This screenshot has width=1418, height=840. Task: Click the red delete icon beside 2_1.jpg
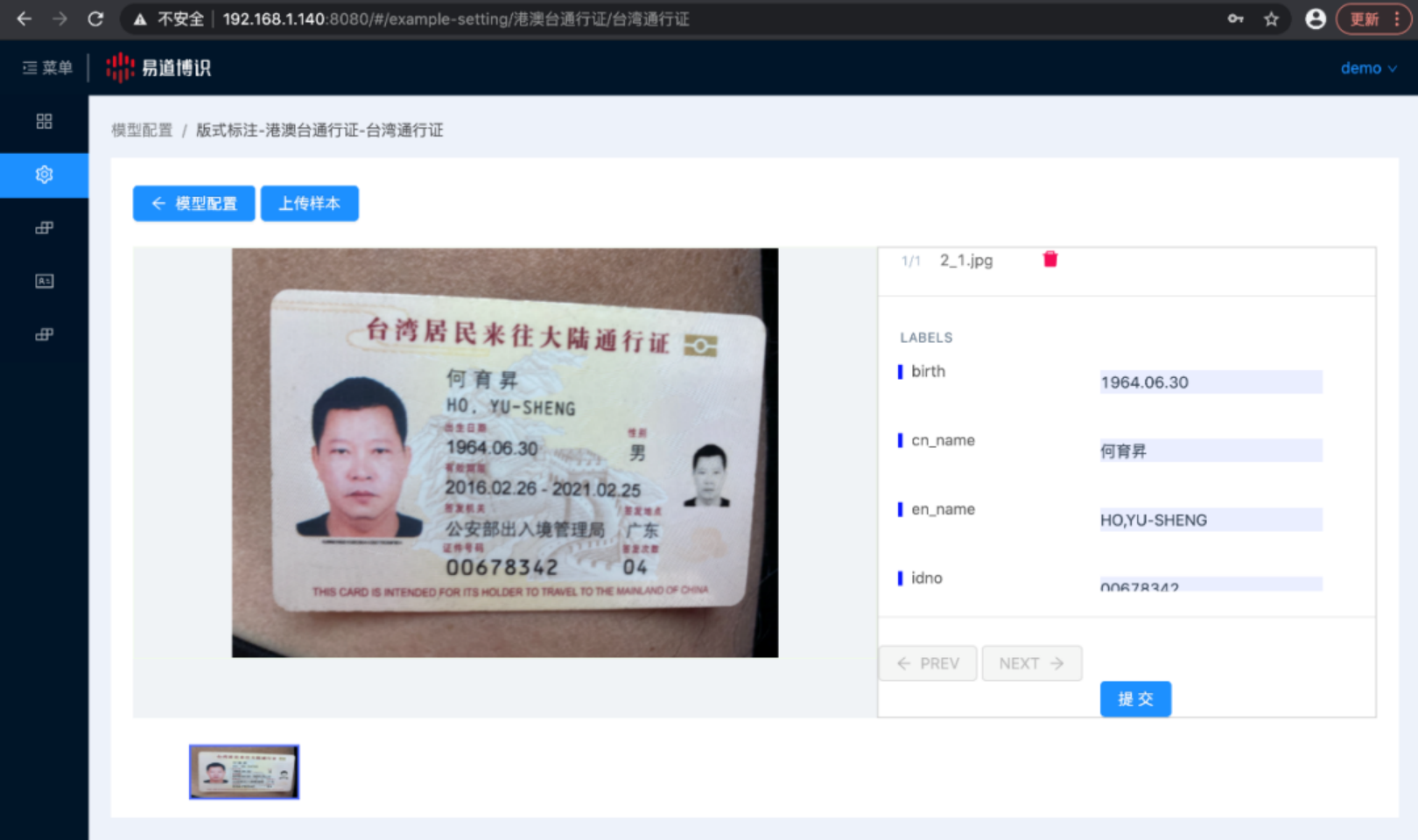[x=1050, y=259]
